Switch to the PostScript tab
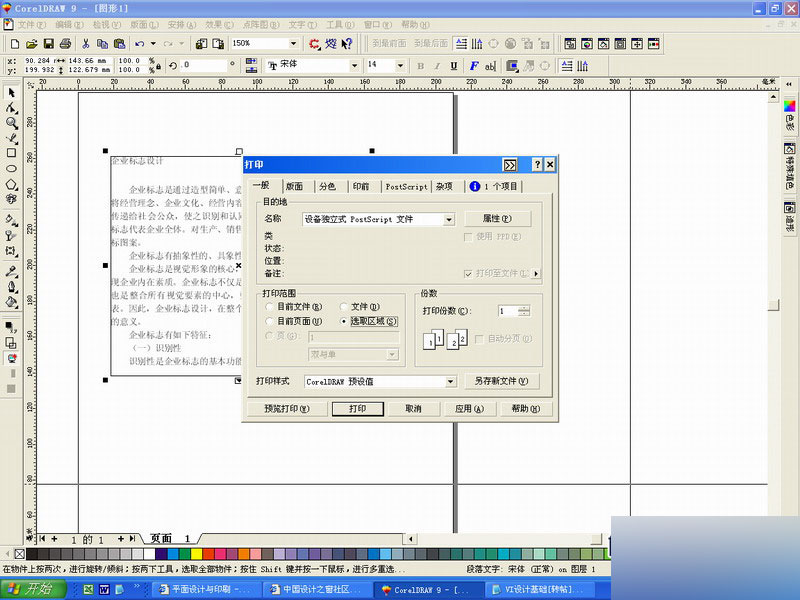 pyautogui.click(x=404, y=186)
